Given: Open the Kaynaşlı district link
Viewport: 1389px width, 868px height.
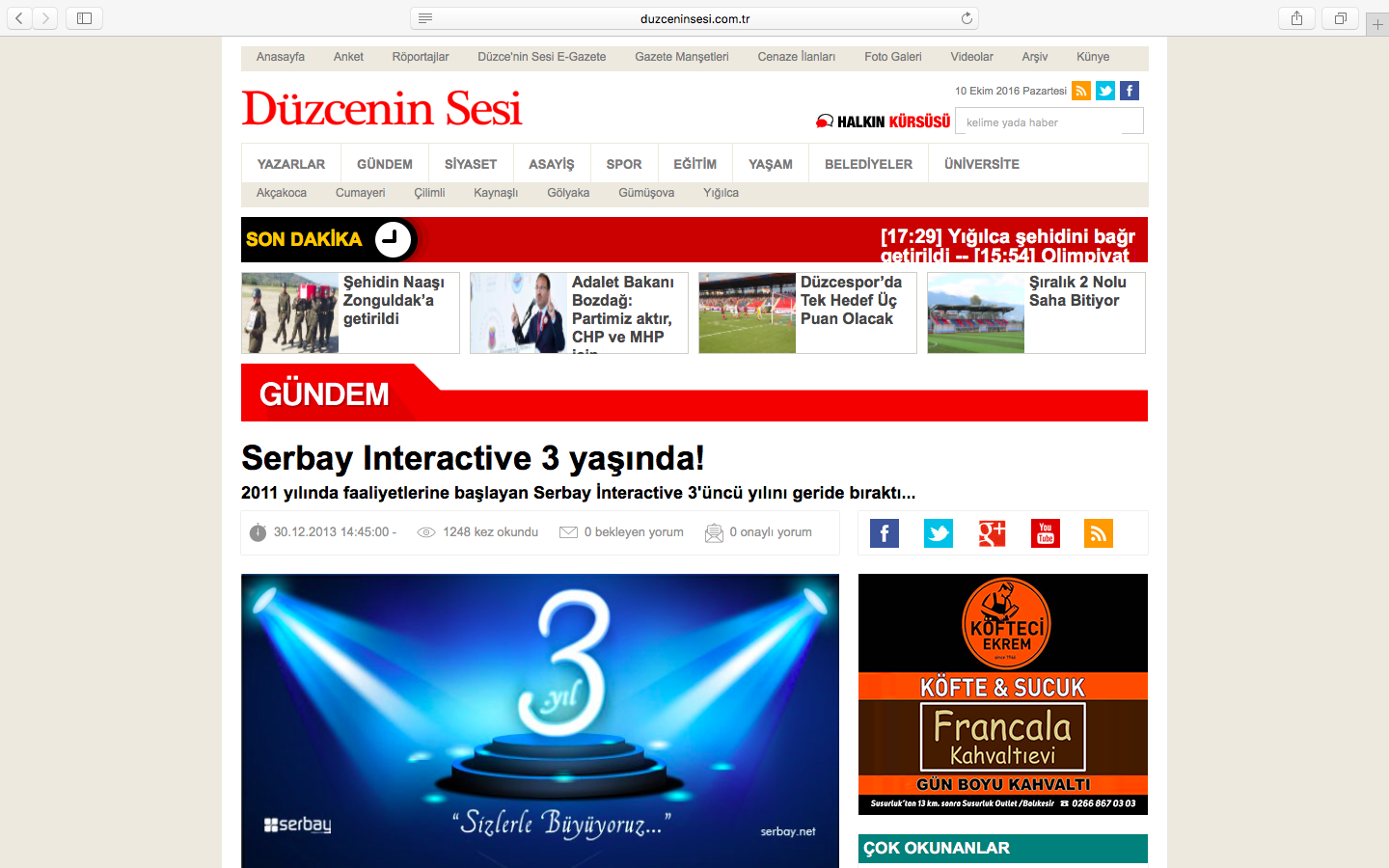Looking at the screenshot, I should 496,193.
